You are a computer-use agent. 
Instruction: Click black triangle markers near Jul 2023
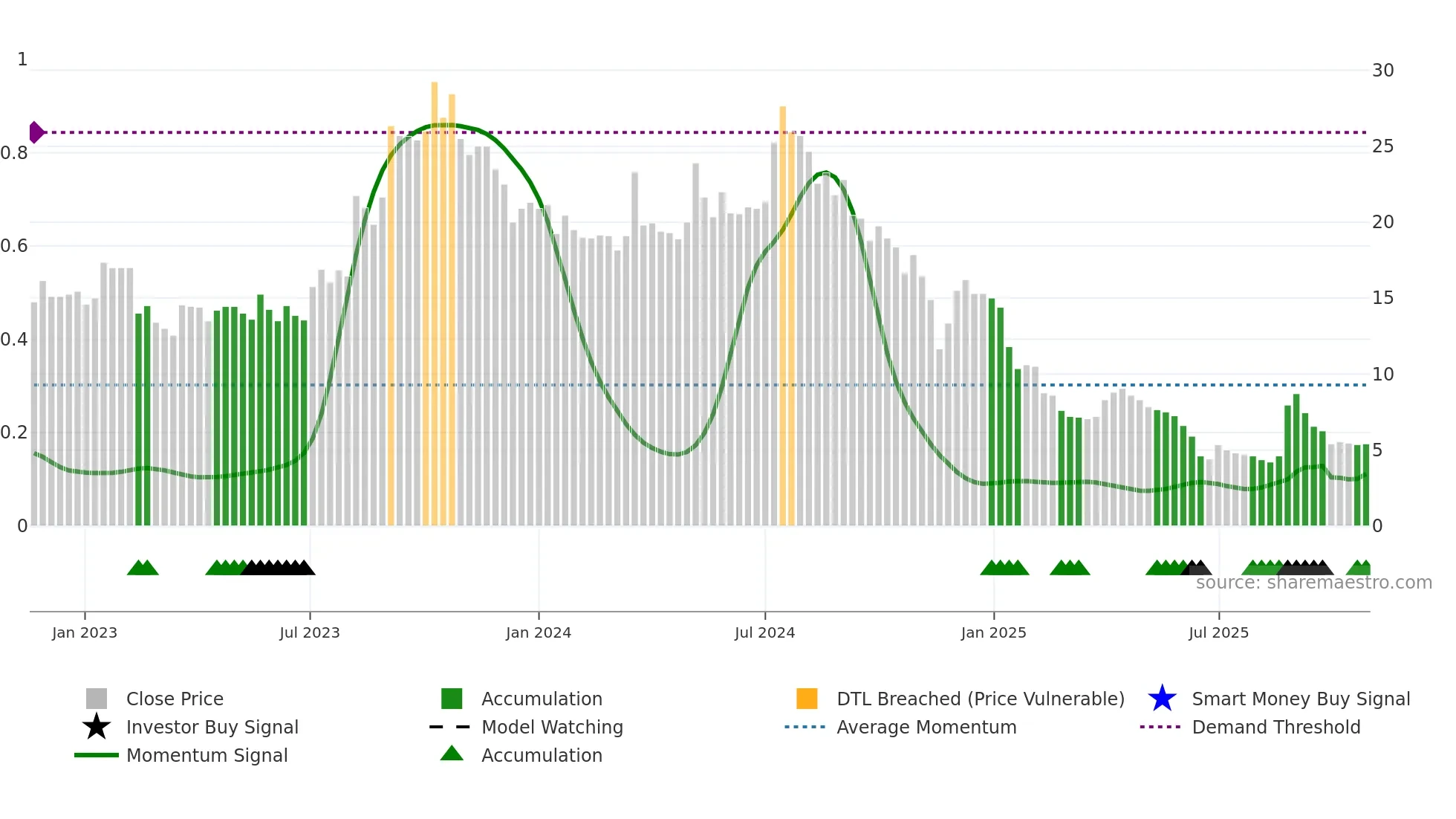point(279,569)
